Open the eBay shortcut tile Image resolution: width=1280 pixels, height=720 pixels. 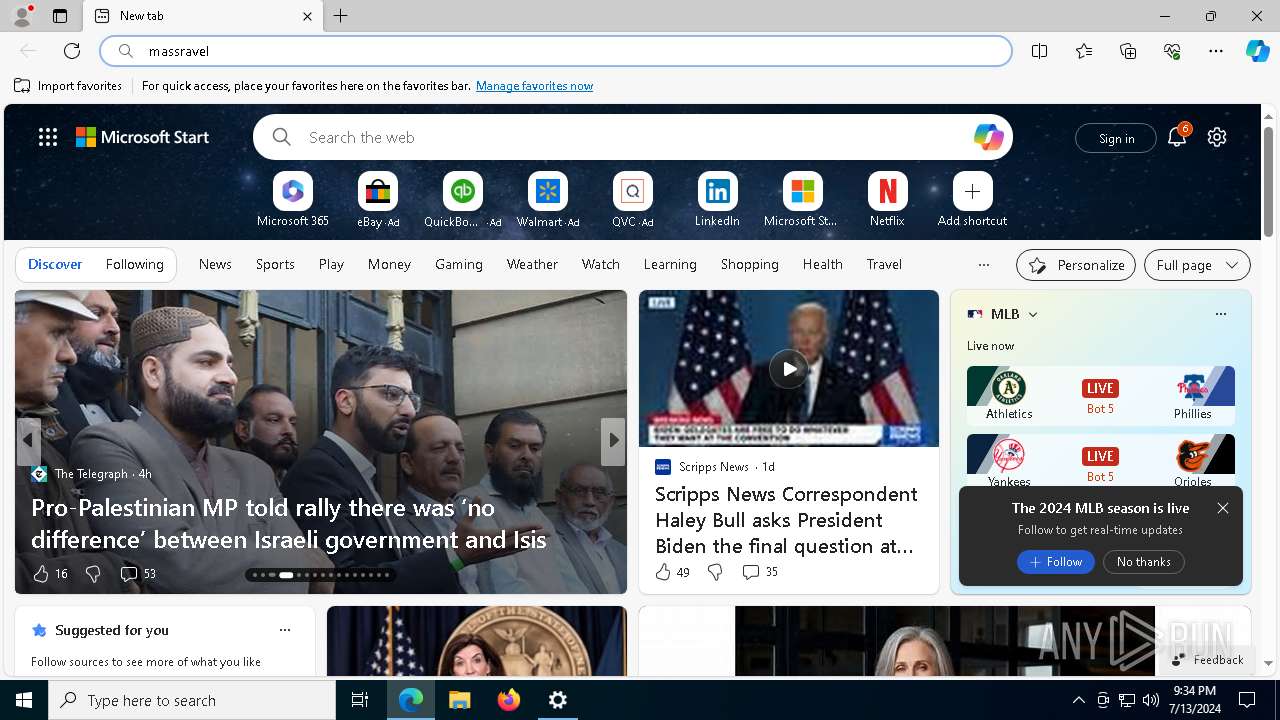[x=377, y=200]
